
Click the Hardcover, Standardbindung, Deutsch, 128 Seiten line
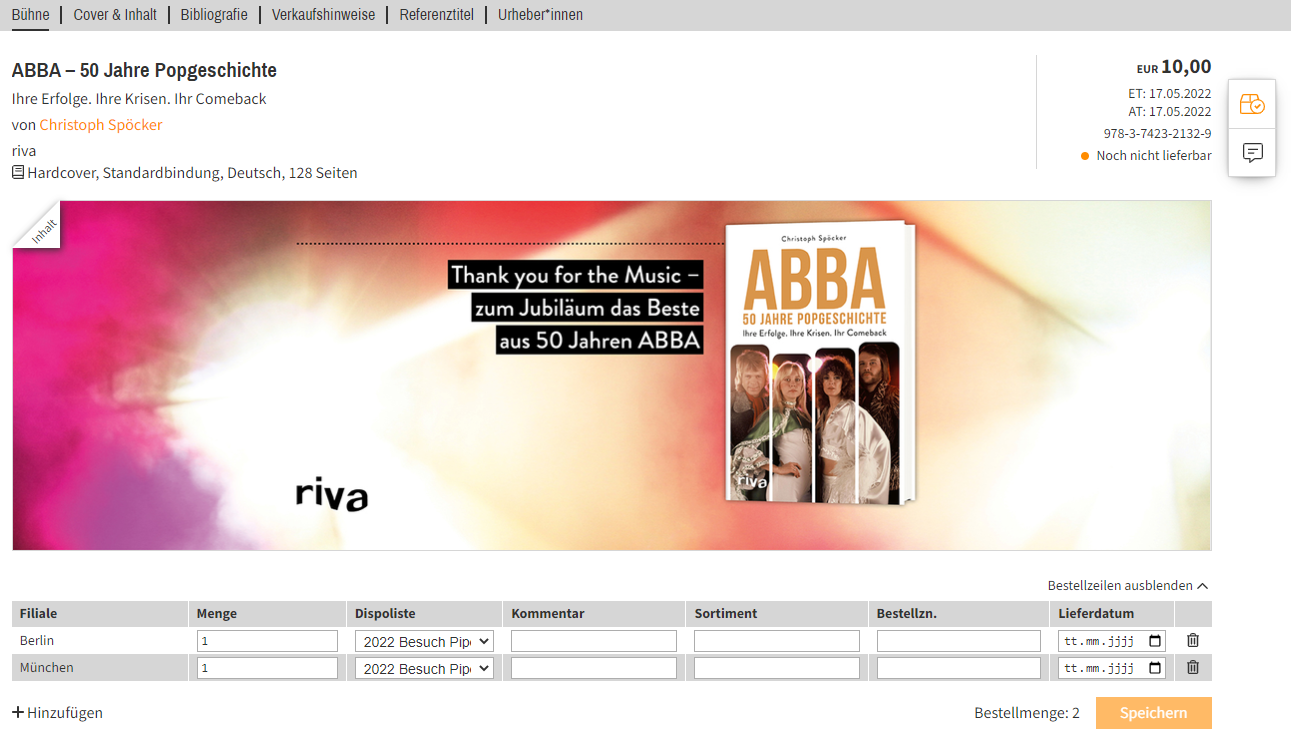point(192,173)
